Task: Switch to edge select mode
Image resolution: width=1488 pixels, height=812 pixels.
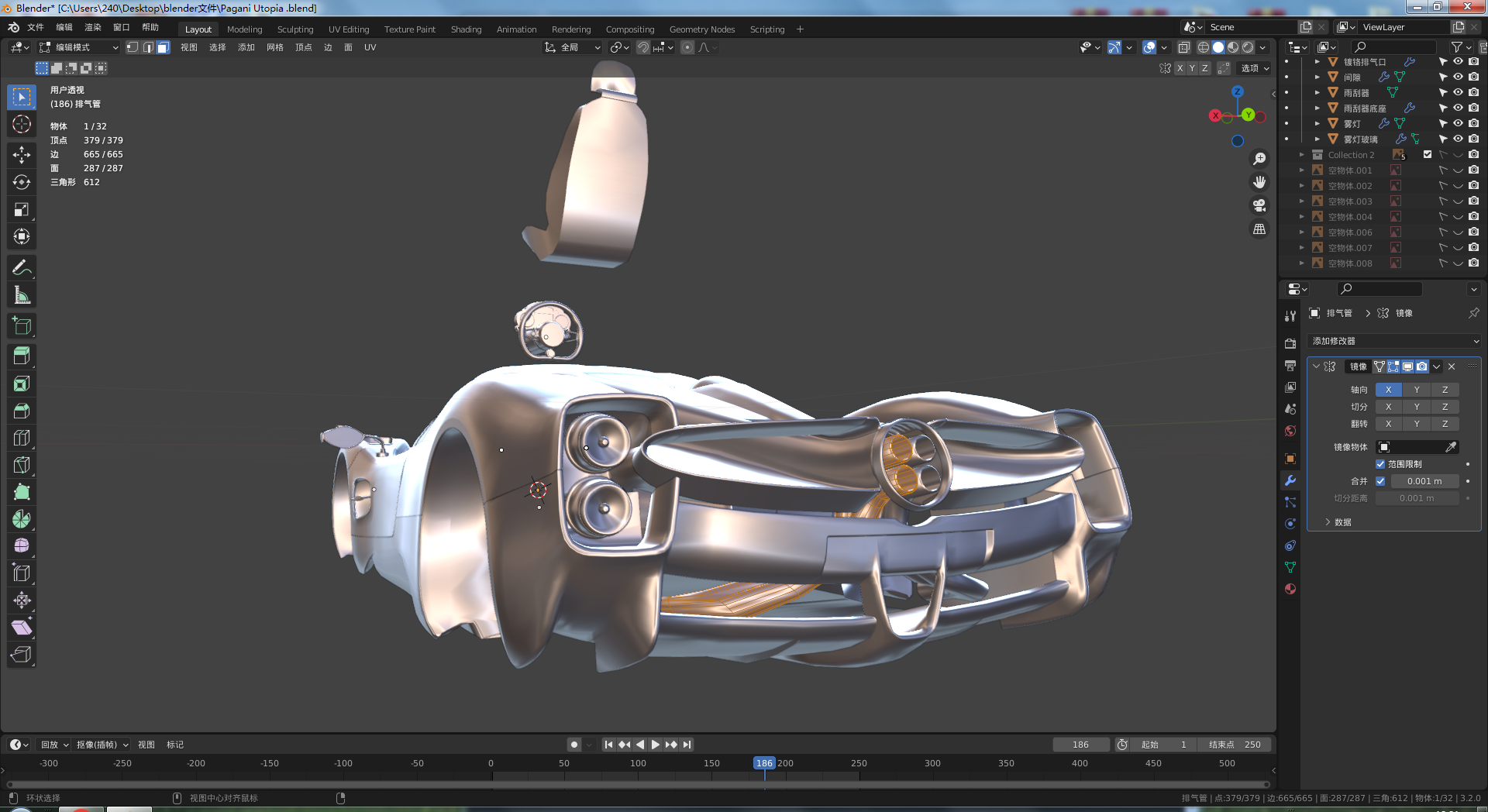Action: click(148, 47)
